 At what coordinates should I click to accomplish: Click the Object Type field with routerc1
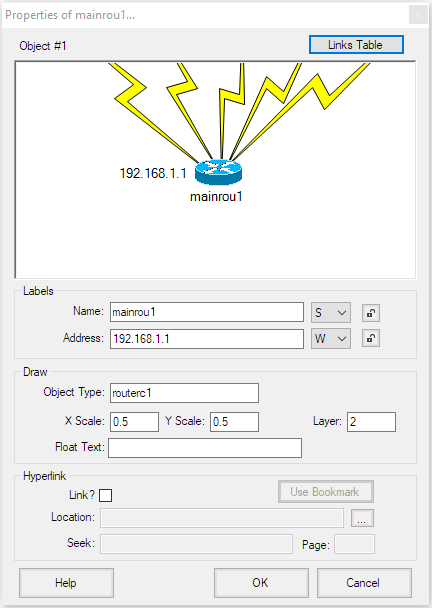point(184,393)
